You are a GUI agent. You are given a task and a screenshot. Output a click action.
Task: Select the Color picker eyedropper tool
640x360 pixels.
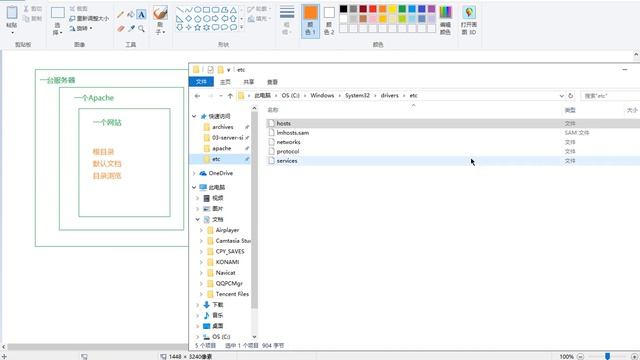coord(131,29)
